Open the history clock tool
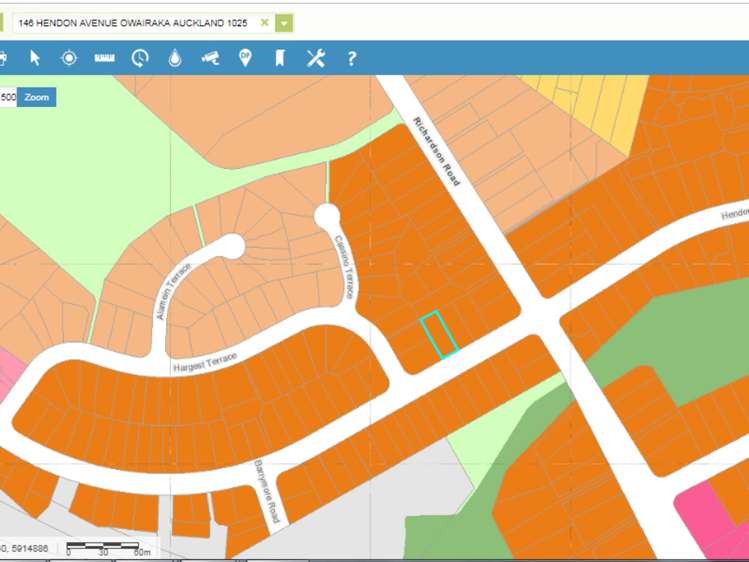 (x=140, y=58)
